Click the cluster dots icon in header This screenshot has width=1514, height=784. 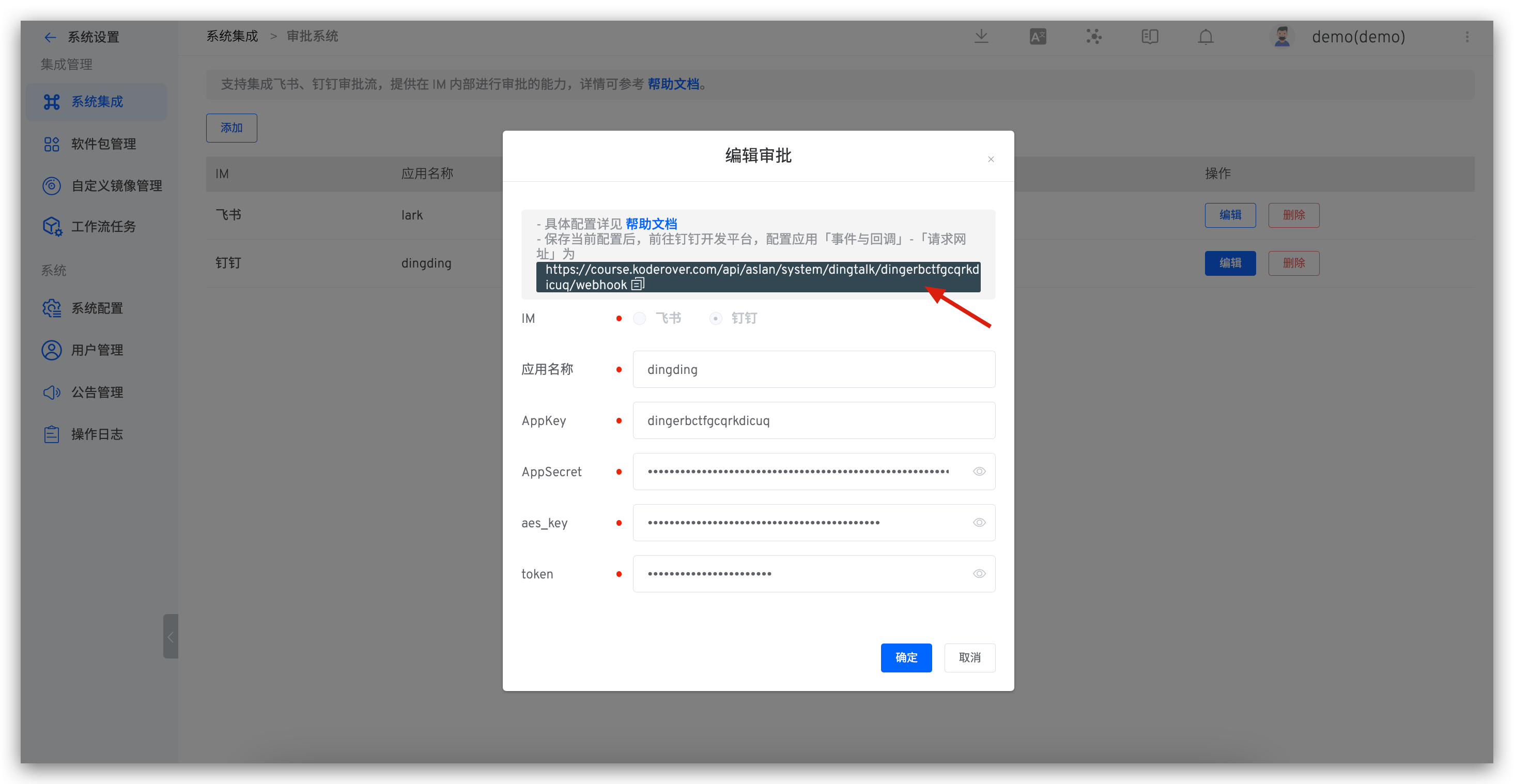click(1094, 36)
